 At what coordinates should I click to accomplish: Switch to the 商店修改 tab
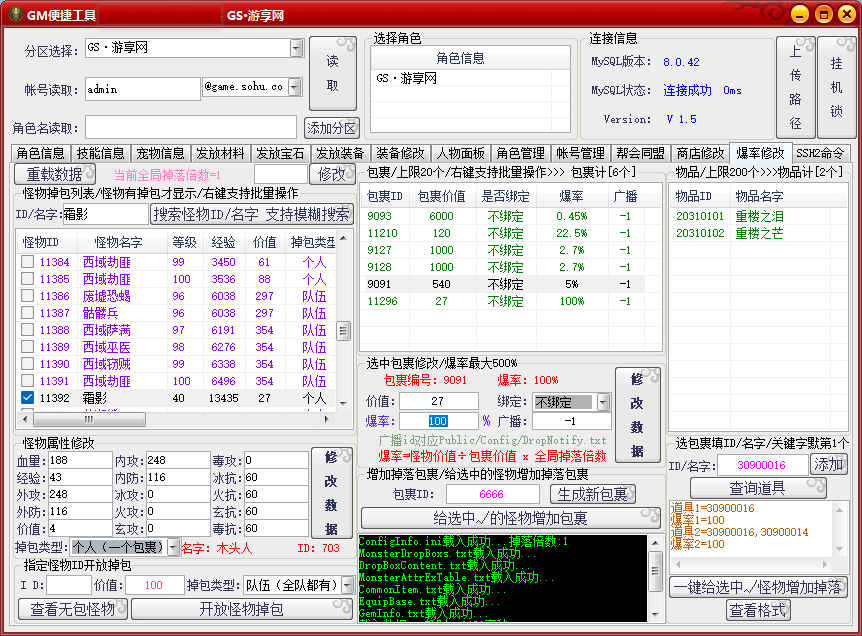tap(699, 153)
